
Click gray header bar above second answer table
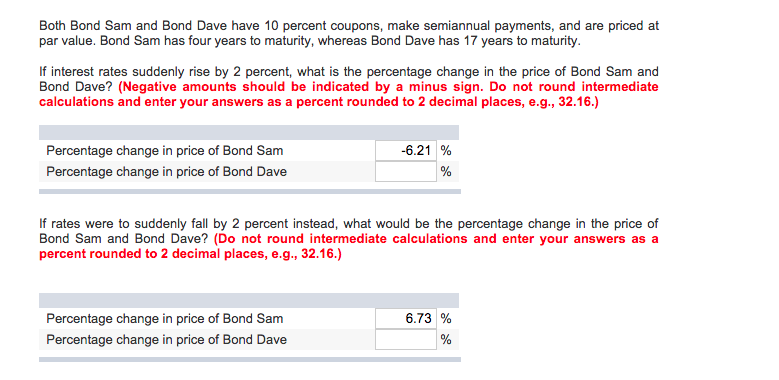(249, 300)
